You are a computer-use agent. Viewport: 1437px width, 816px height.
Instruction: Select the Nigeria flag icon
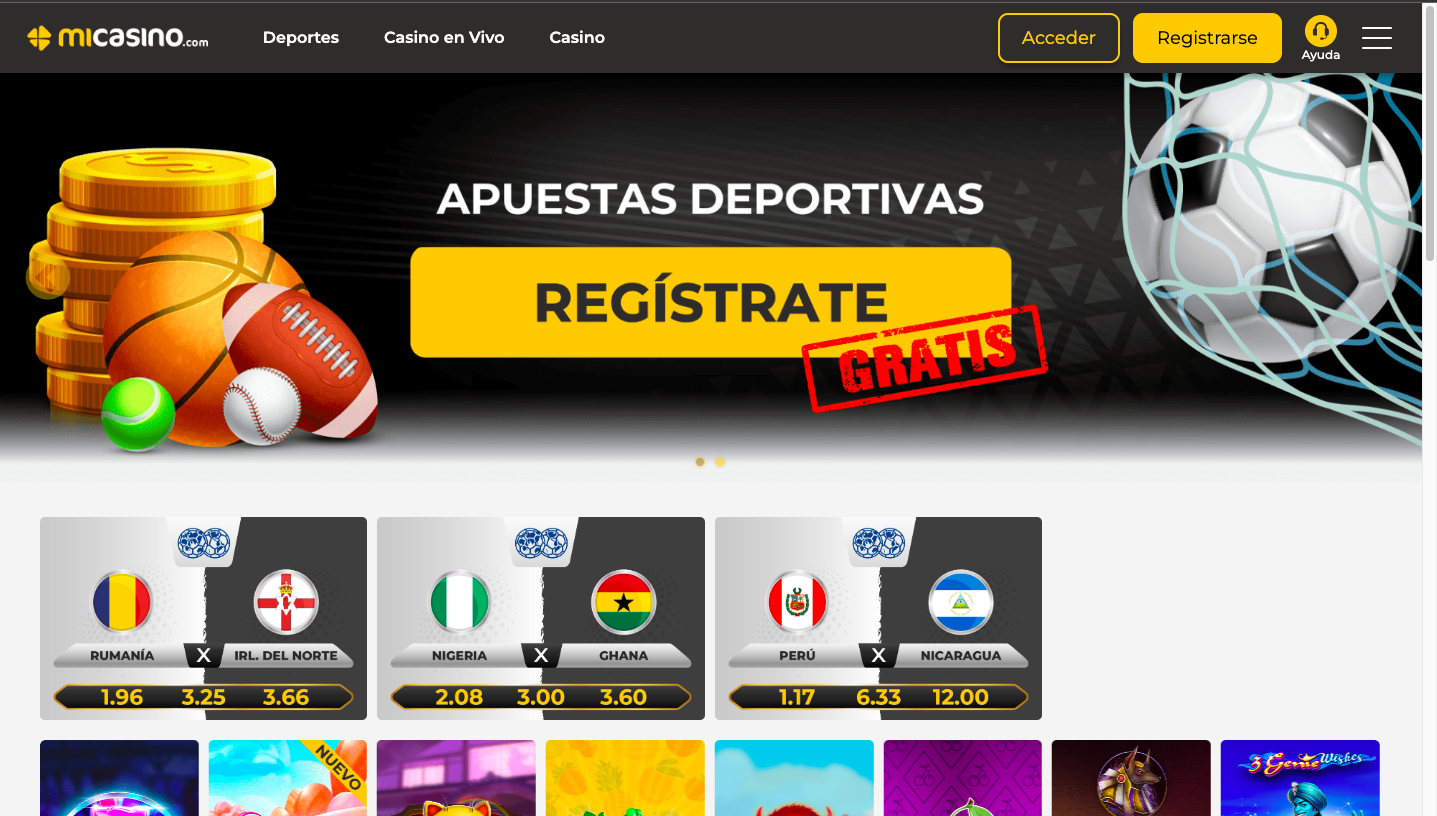point(460,604)
